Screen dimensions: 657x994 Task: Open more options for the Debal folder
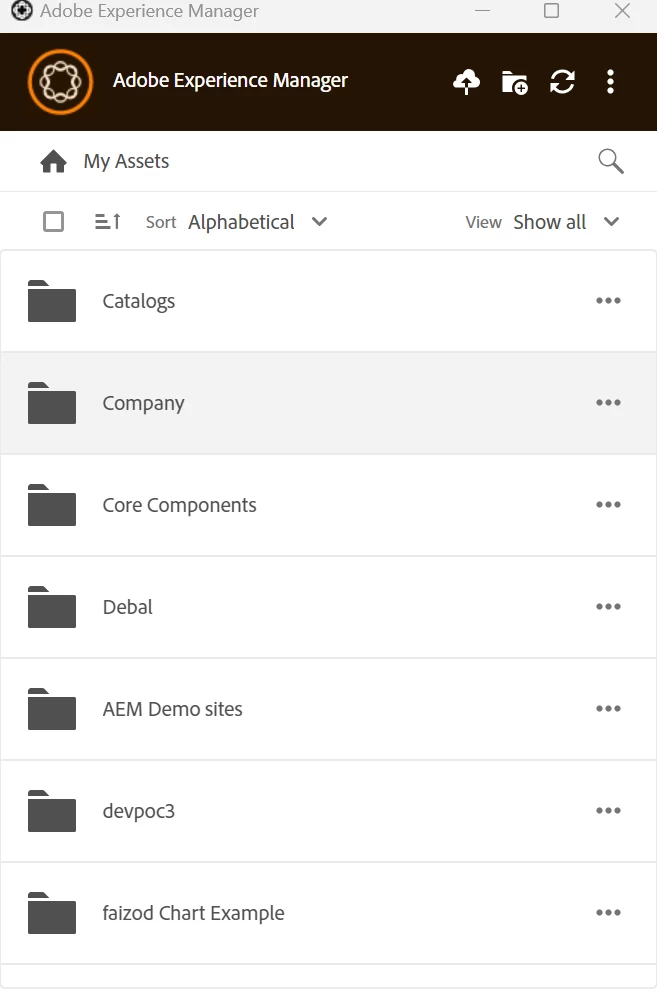608,607
